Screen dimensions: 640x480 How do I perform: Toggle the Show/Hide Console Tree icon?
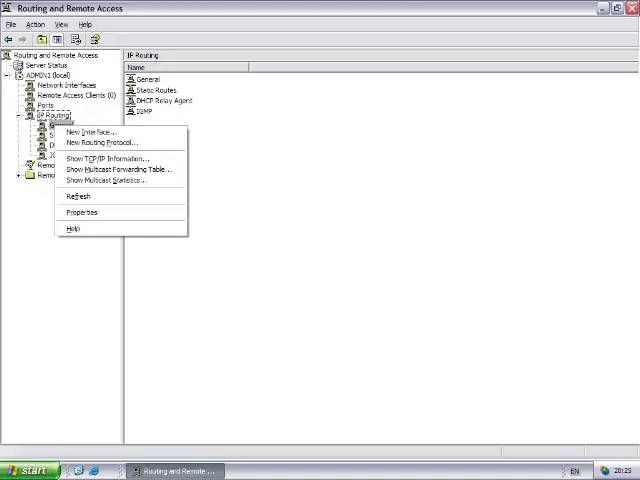(x=57, y=40)
